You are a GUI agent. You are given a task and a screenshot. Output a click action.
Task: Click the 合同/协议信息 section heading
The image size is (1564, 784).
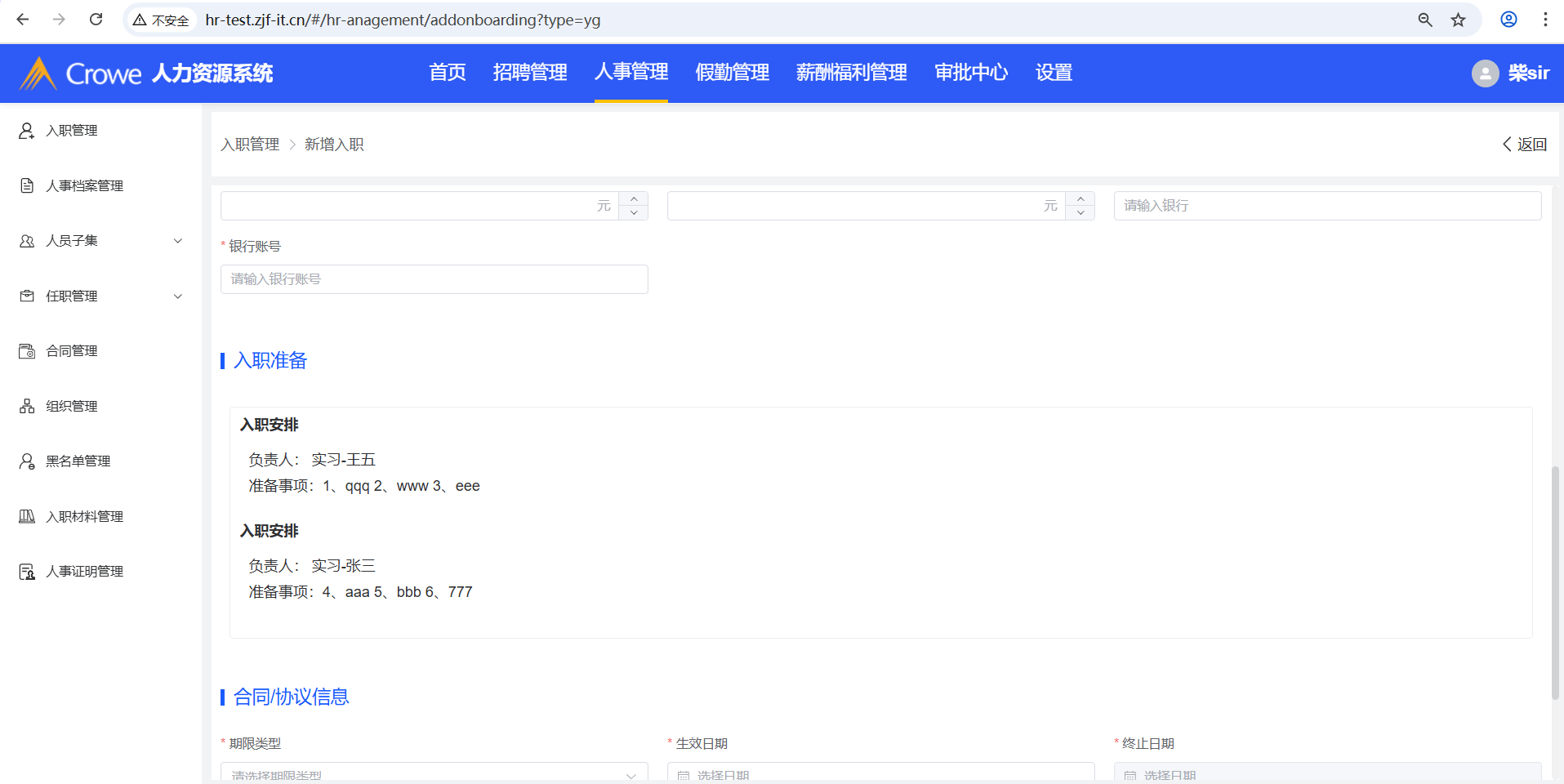click(x=292, y=697)
